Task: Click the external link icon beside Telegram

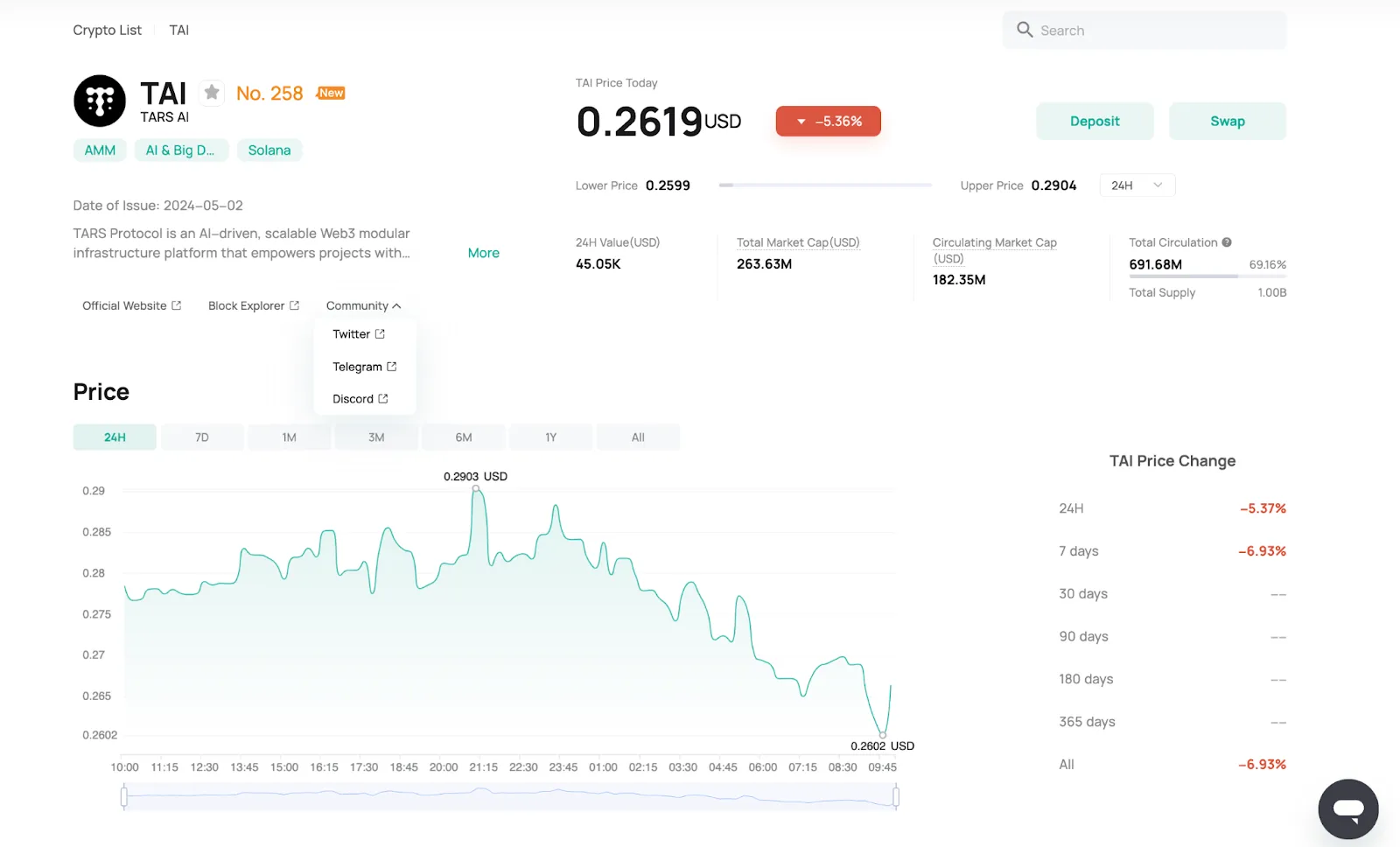Action: pos(391,367)
